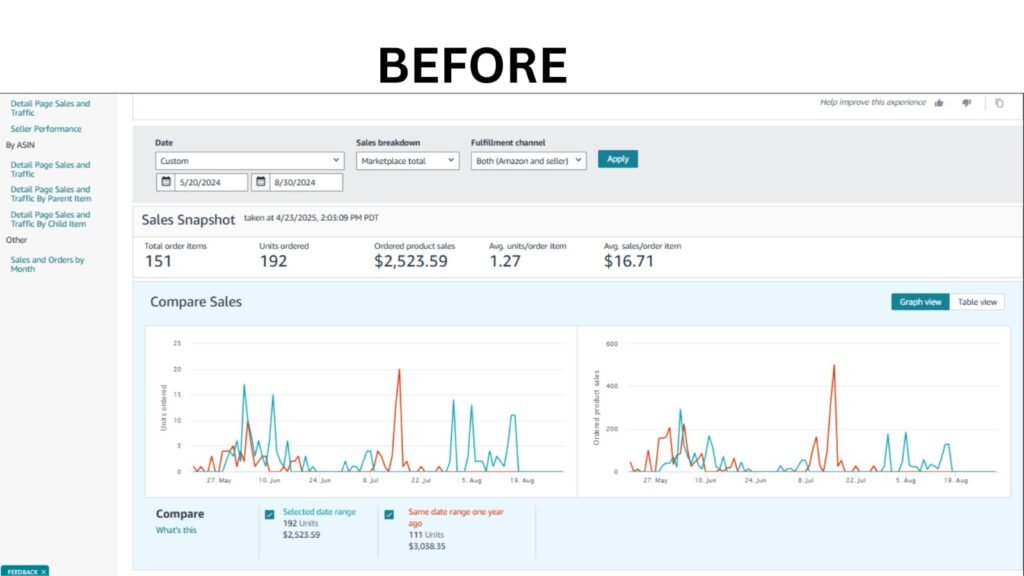The width and height of the screenshot is (1024, 576).
Task: Open the Sales breakdown dropdown
Action: pos(408,160)
